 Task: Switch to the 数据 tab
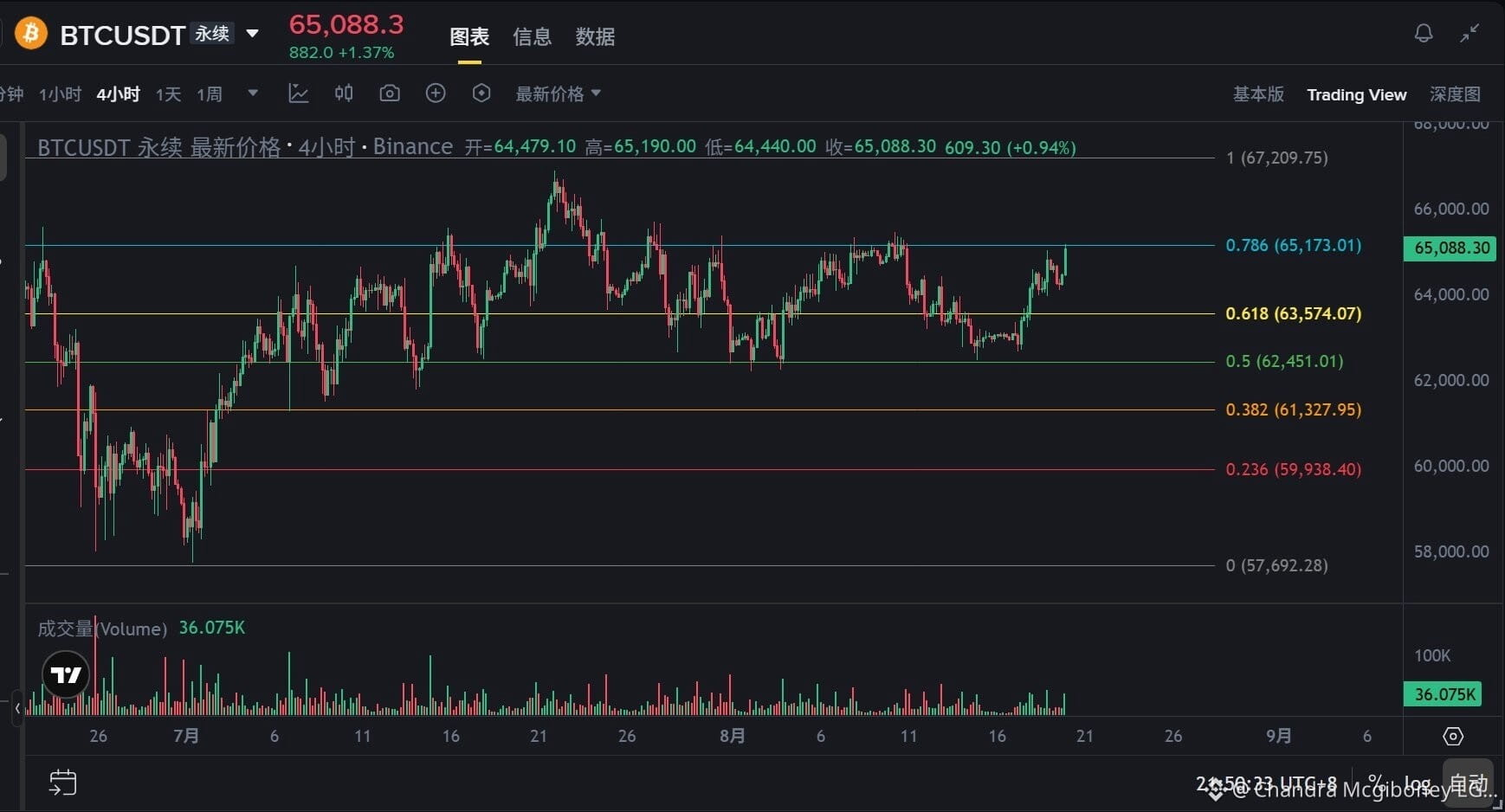tap(595, 36)
